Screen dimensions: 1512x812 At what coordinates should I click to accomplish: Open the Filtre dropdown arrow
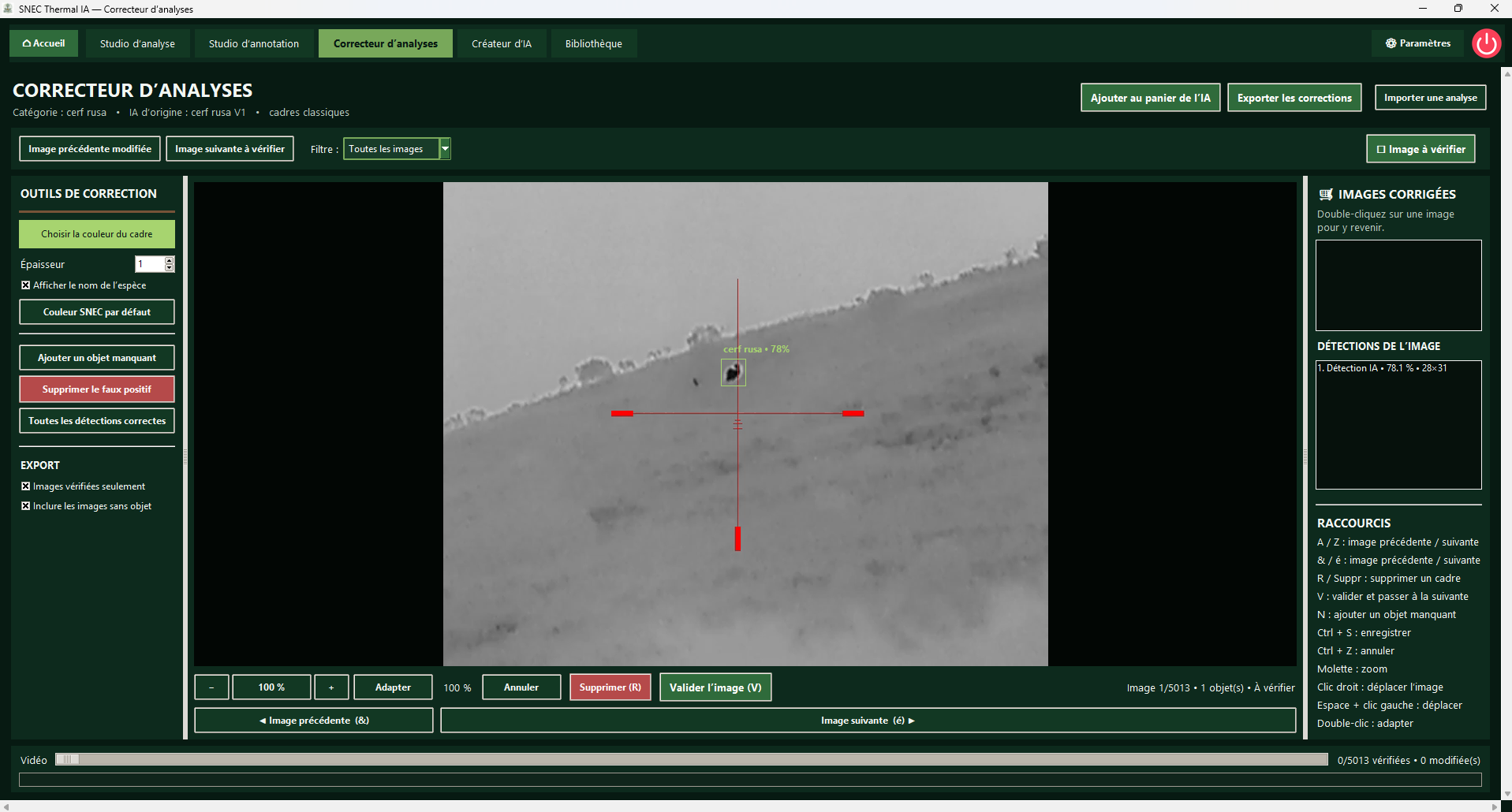(x=445, y=149)
